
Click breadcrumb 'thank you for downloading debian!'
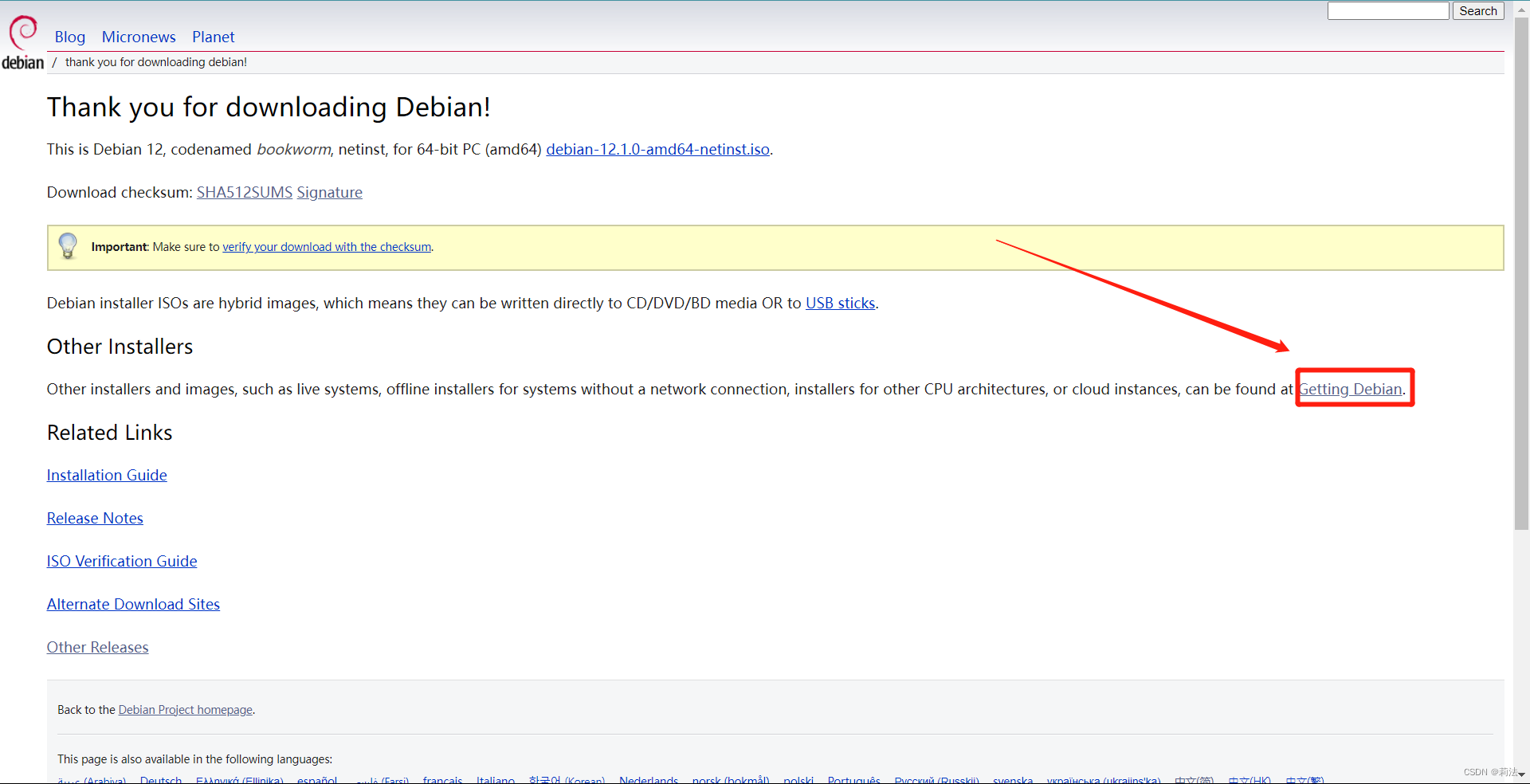tap(156, 62)
